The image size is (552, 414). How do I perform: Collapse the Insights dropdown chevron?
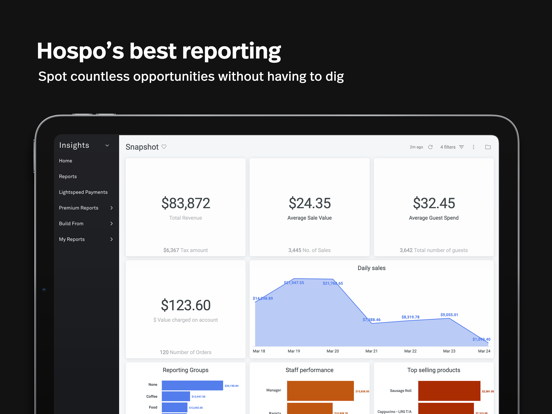coord(107,145)
